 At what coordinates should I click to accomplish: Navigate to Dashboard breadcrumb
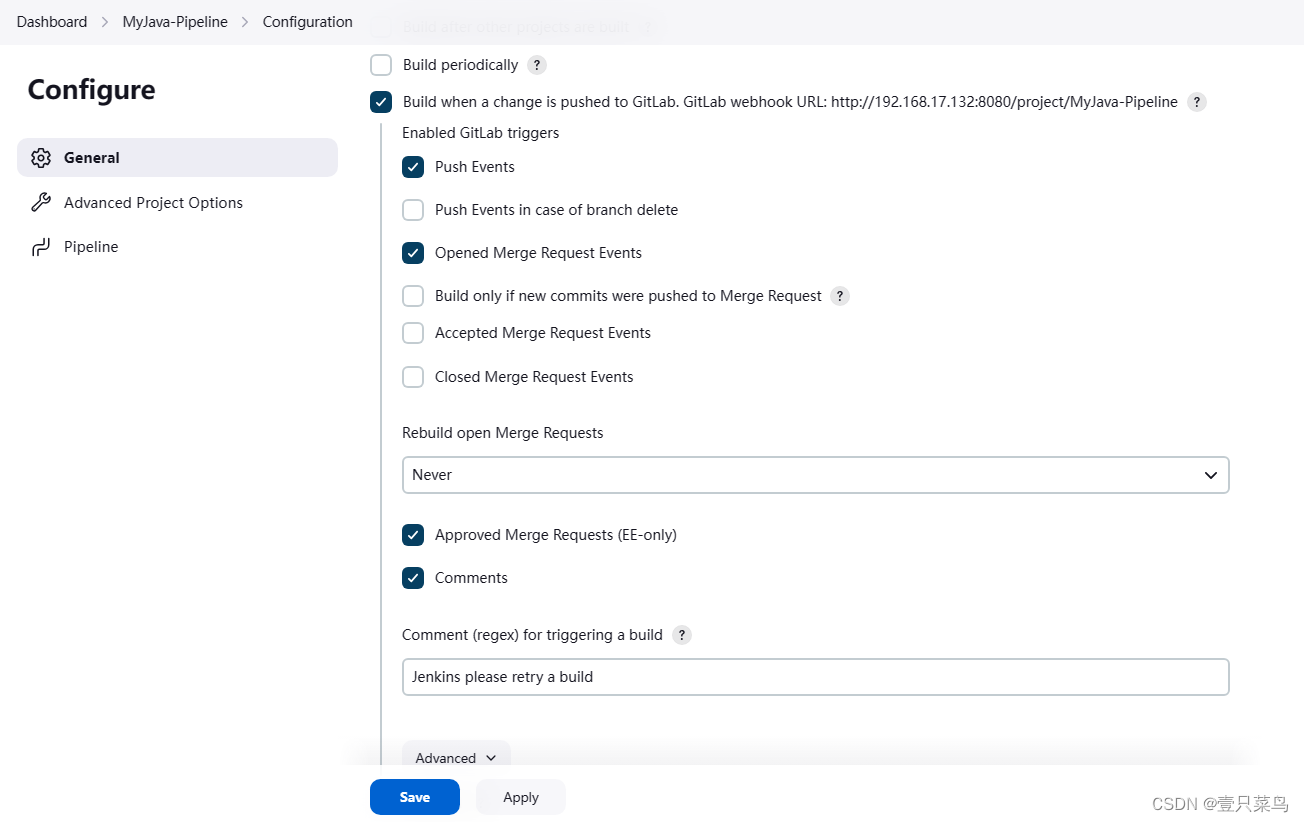pos(52,22)
